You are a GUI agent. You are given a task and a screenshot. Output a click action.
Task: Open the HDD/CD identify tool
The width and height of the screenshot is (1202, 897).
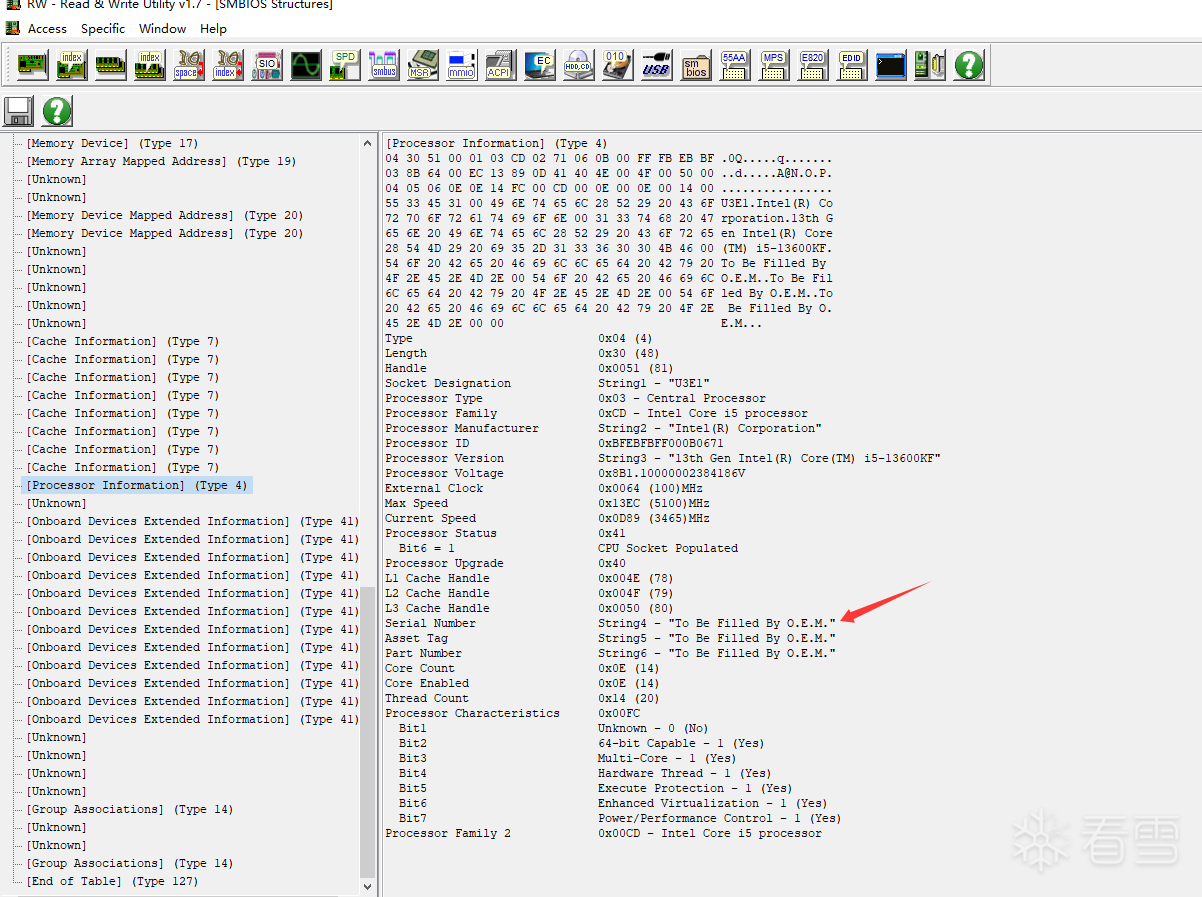coord(578,66)
